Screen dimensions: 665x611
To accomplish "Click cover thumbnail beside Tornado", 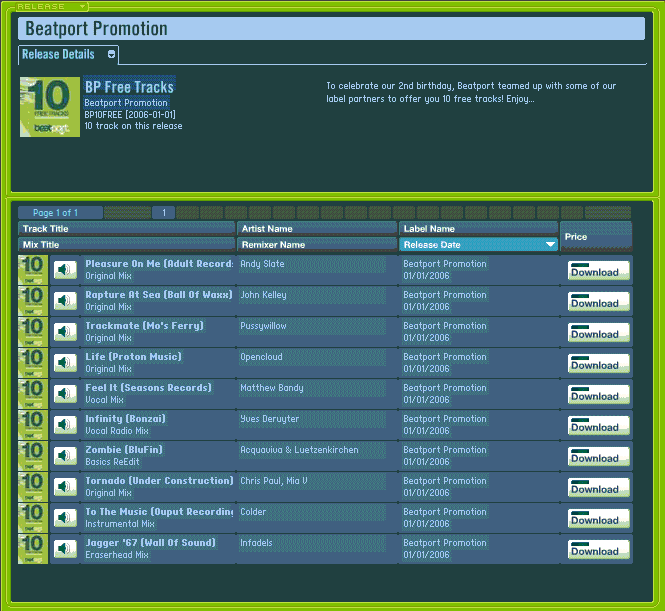I will click(33, 486).
